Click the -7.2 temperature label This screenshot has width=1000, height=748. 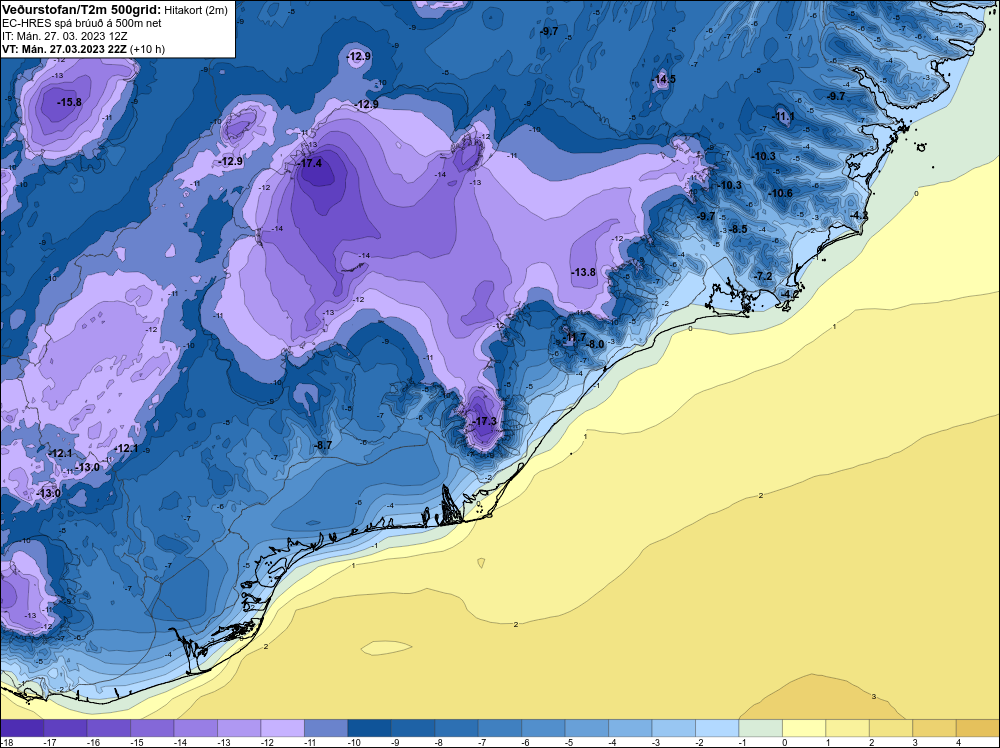tap(763, 276)
